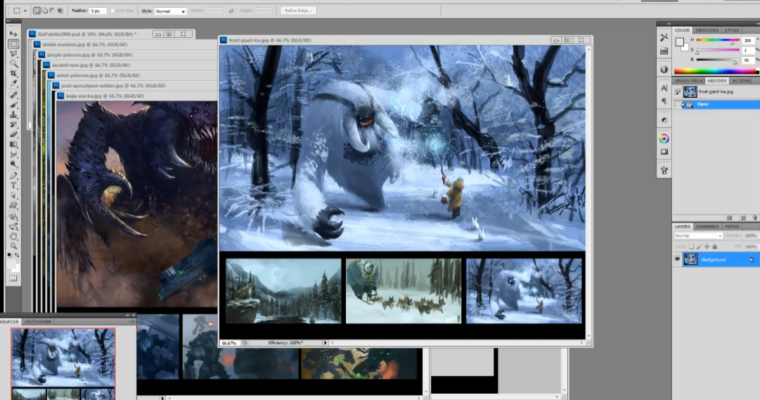Image resolution: width=760 pixels, height=400 pixels.
Task: Open the Style dropdown in options bar
Action: pos(170,11)
